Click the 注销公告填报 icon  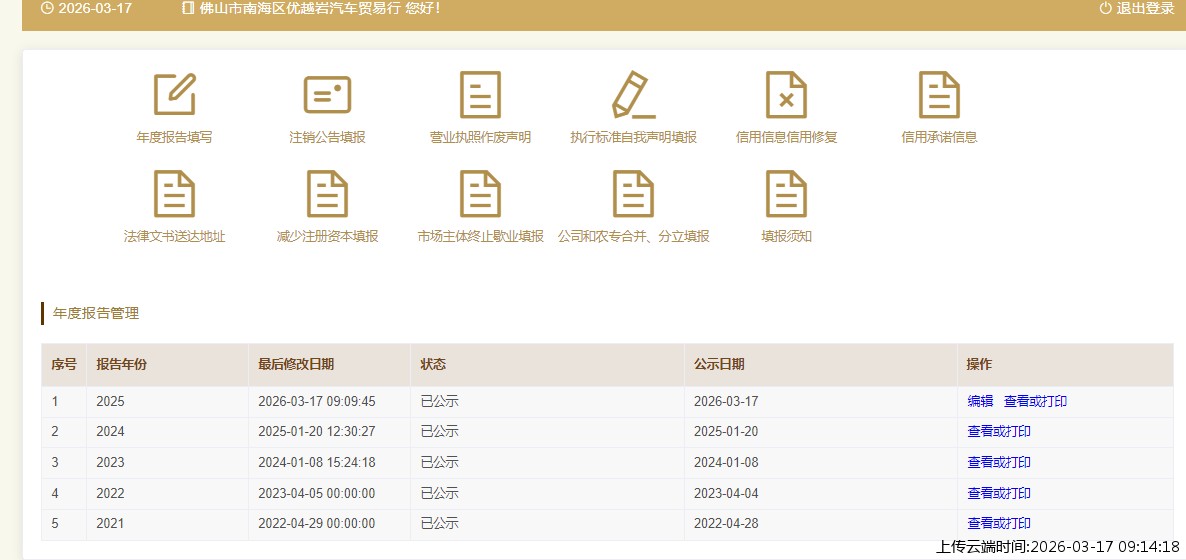[327, 95]
